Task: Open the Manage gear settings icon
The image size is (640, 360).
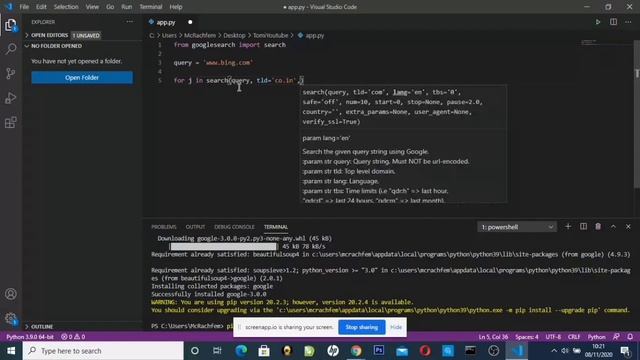Action: tap(11, 318)
